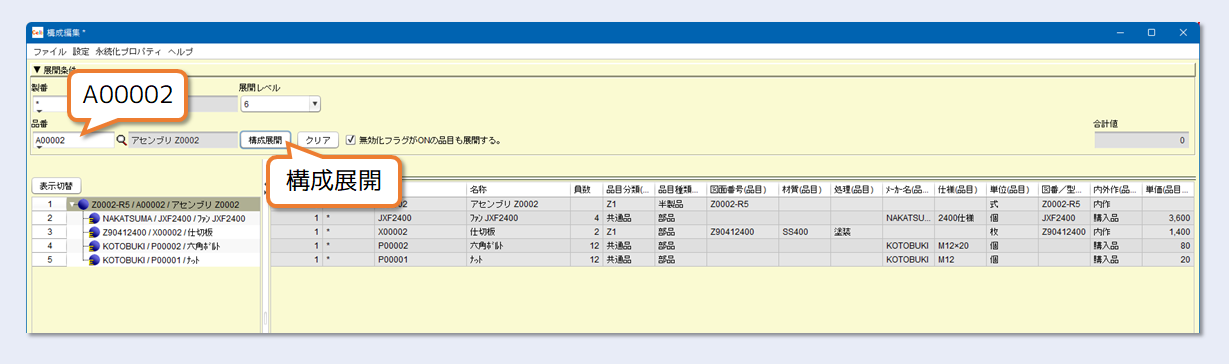Click the part icon of Z90412400 / X00002 node
The height and width of the screenshot is (364, 1229).
click(94, 232)
